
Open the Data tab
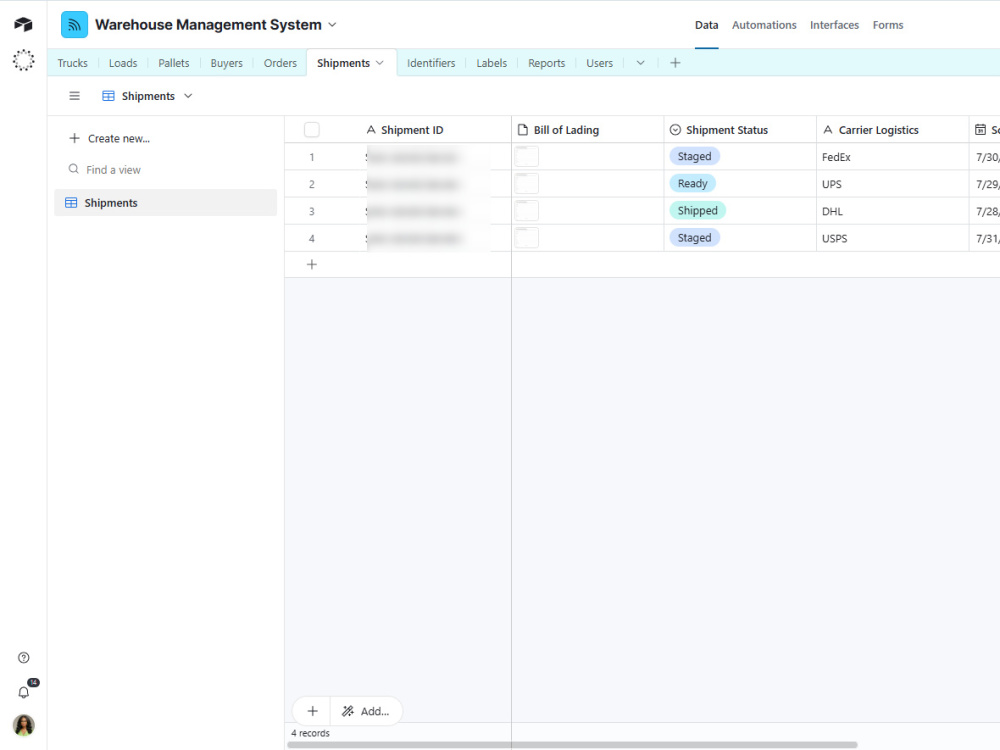[707, 25]
